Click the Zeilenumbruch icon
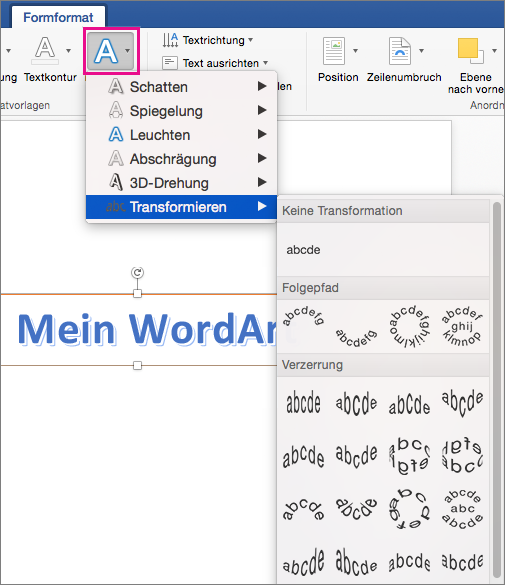The image size is (505, 585). point(399,51)
